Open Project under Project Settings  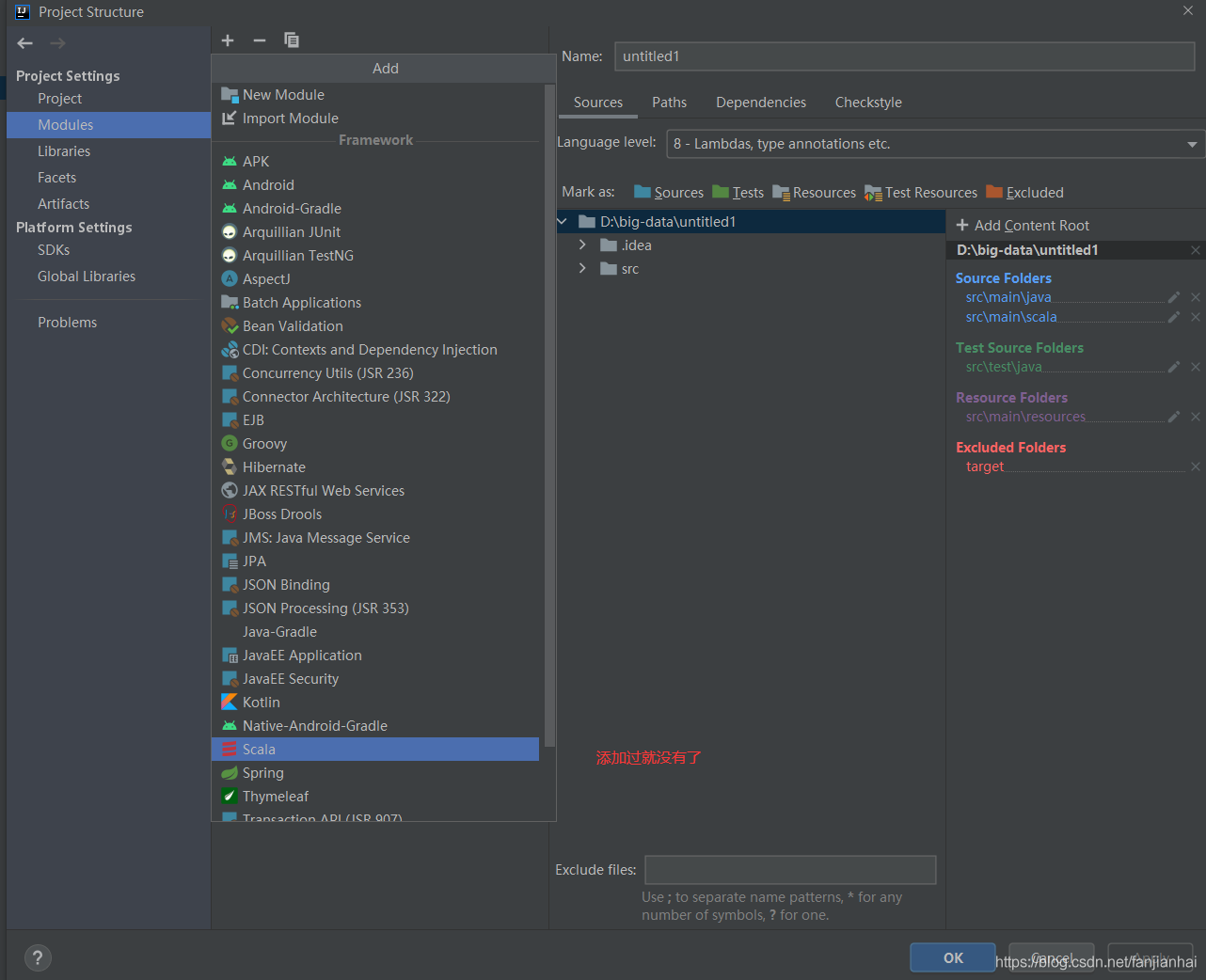[108, 99]
